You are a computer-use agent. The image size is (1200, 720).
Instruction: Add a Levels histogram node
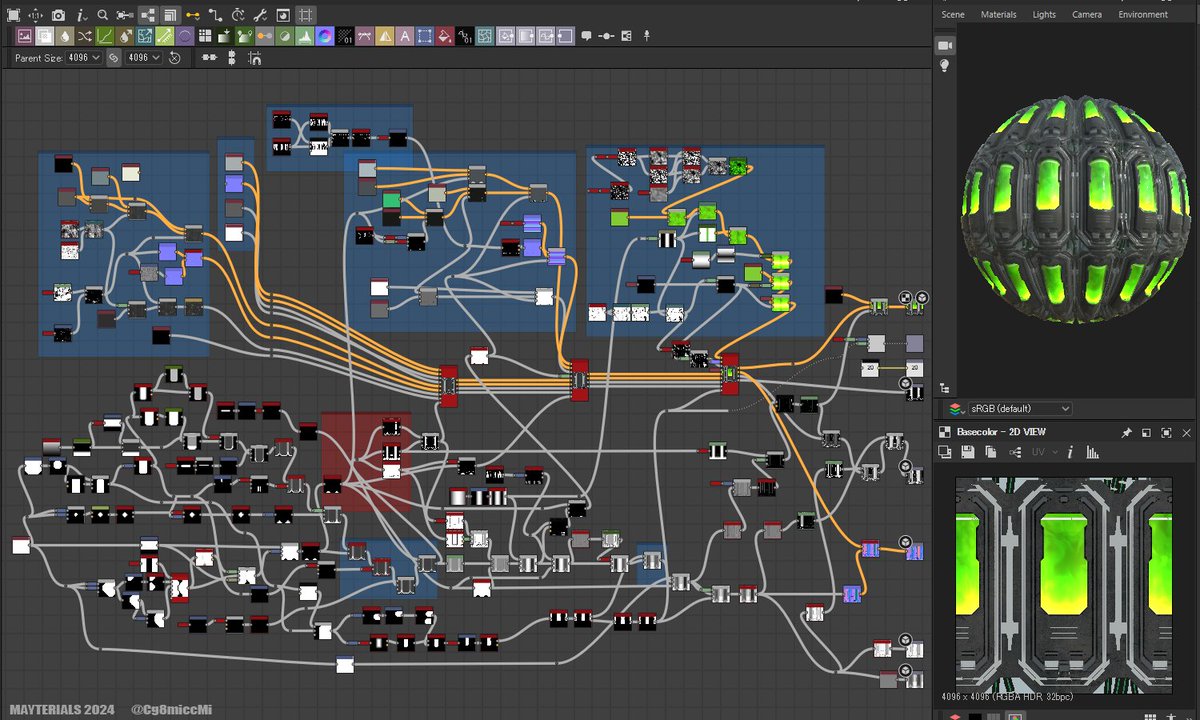[305, 36]
